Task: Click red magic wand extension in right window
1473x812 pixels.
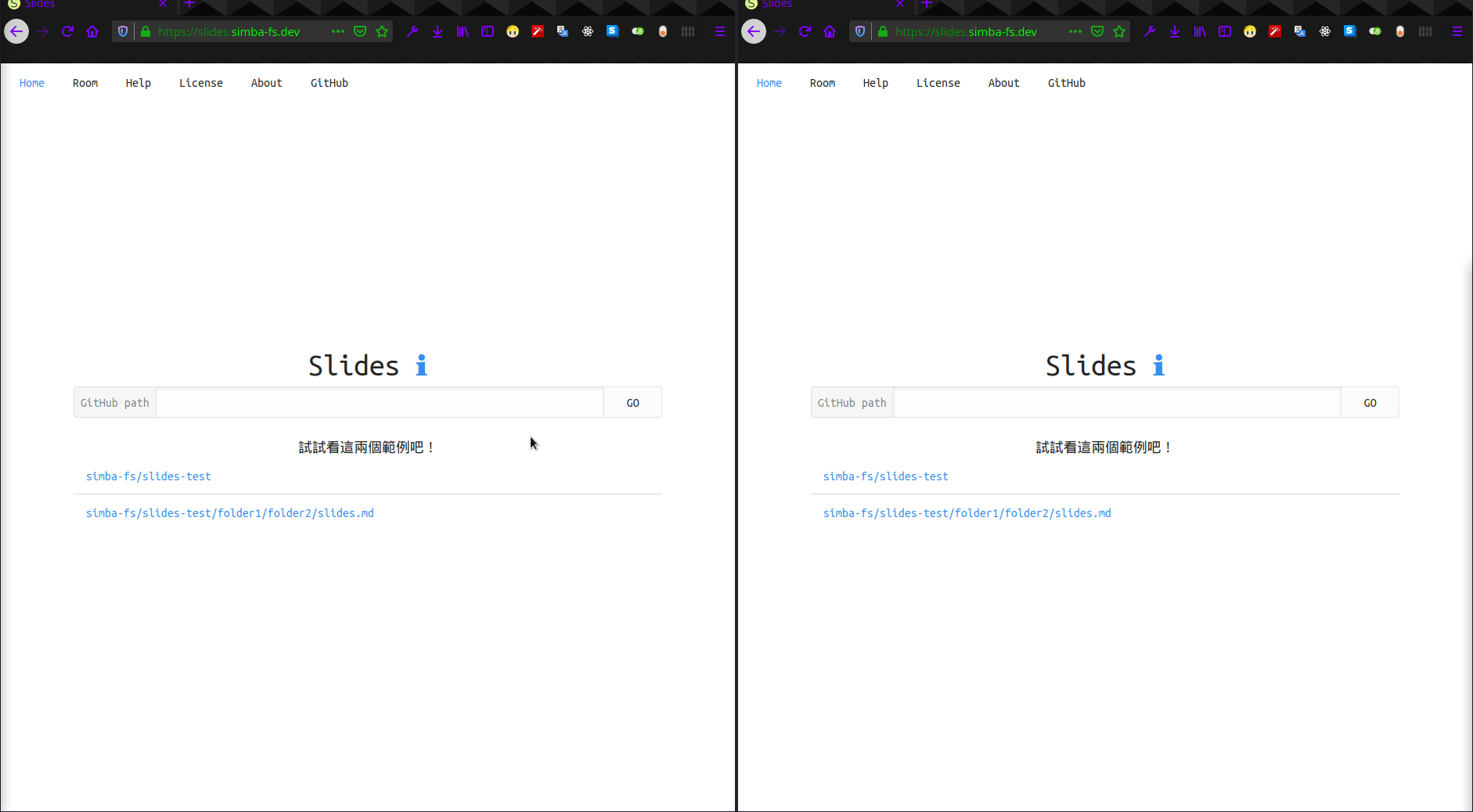Action: pyautogui.click(x=1275, y=31)
